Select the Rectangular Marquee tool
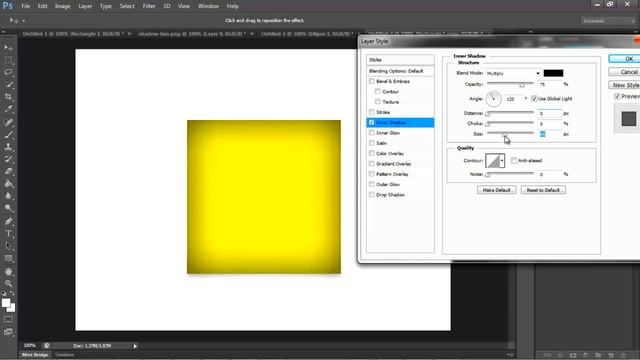 click(x=8, y=60)
